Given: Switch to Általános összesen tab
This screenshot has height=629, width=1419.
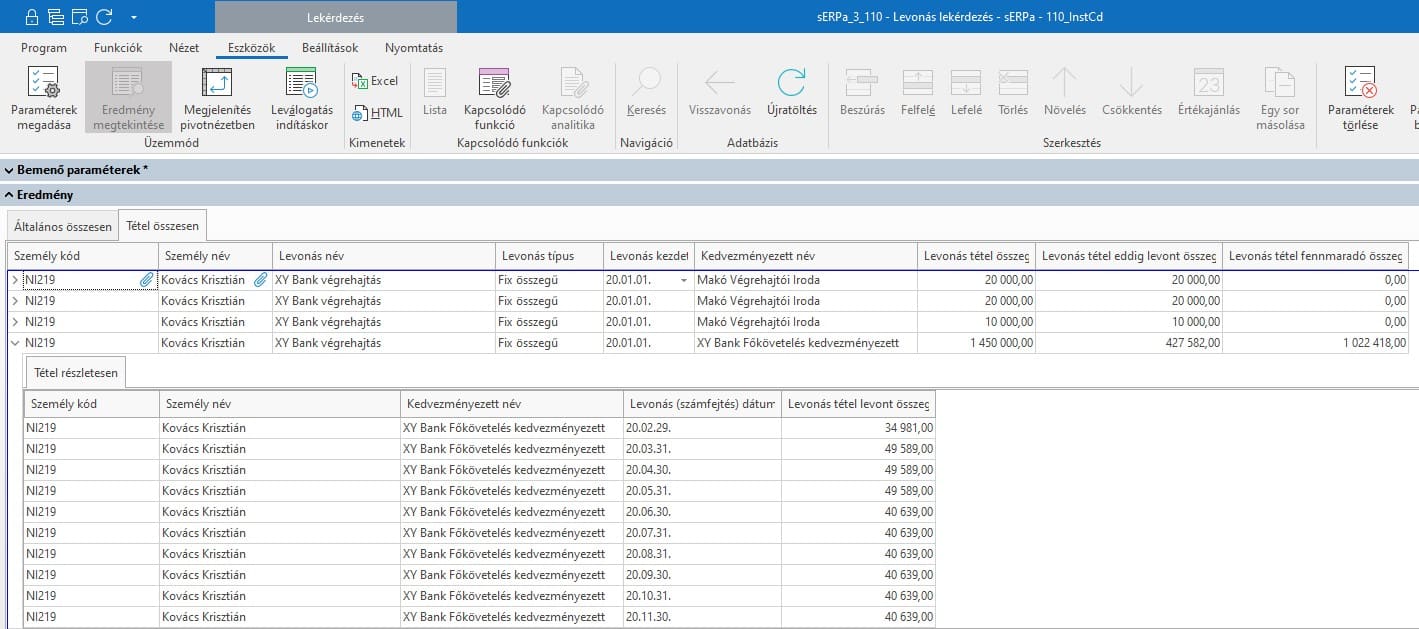Looking at the screenshot, I should [x=62, y=227].
